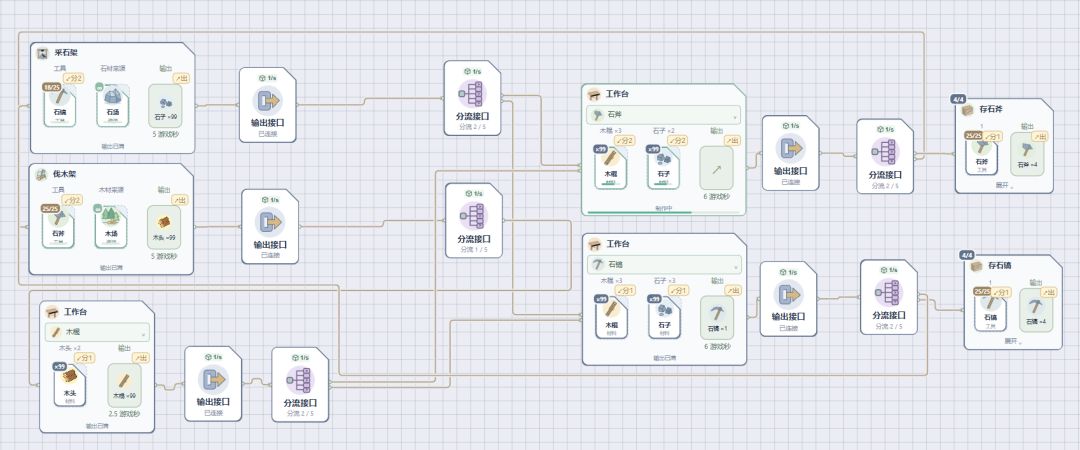Click the 木棍 ×99 output slot in bottom workbench
Viewport: 1080px width, 450px height.
click(125, 385)
